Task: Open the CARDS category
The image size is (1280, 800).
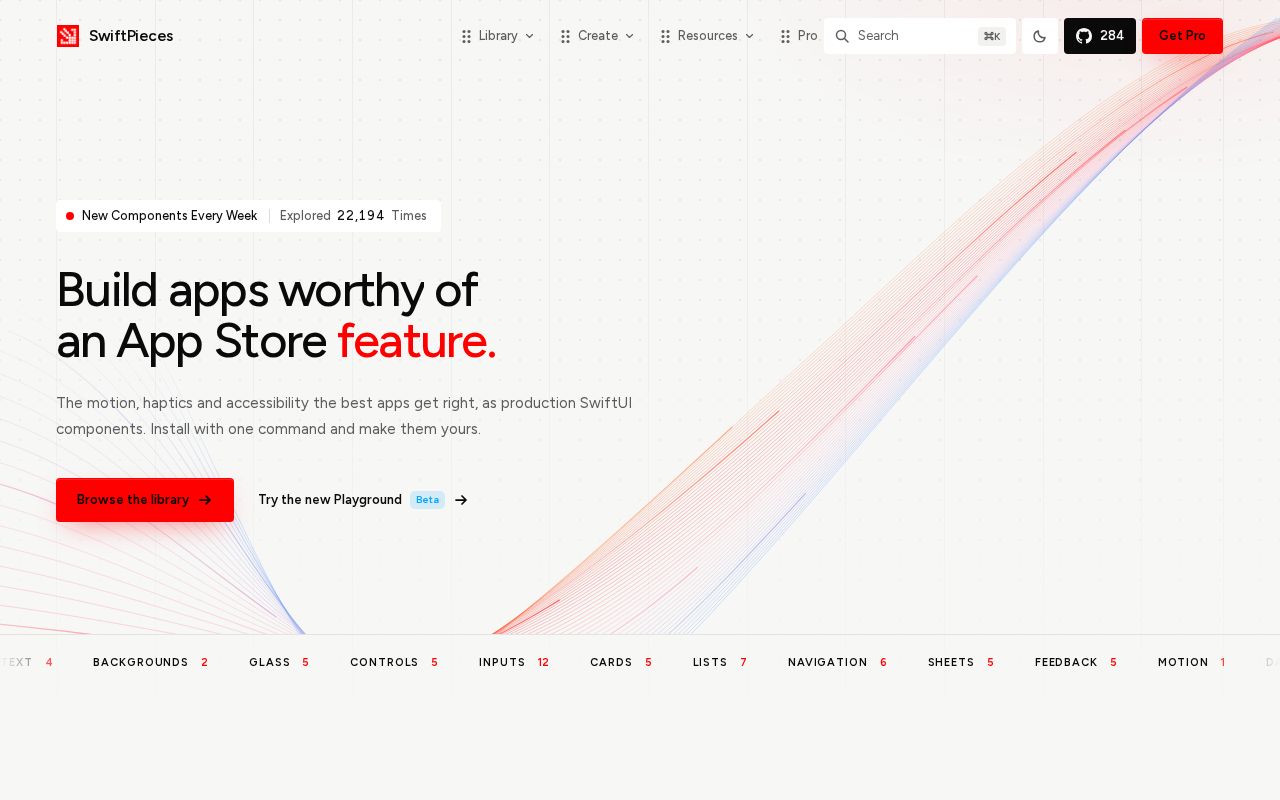Action: (621, 662)
